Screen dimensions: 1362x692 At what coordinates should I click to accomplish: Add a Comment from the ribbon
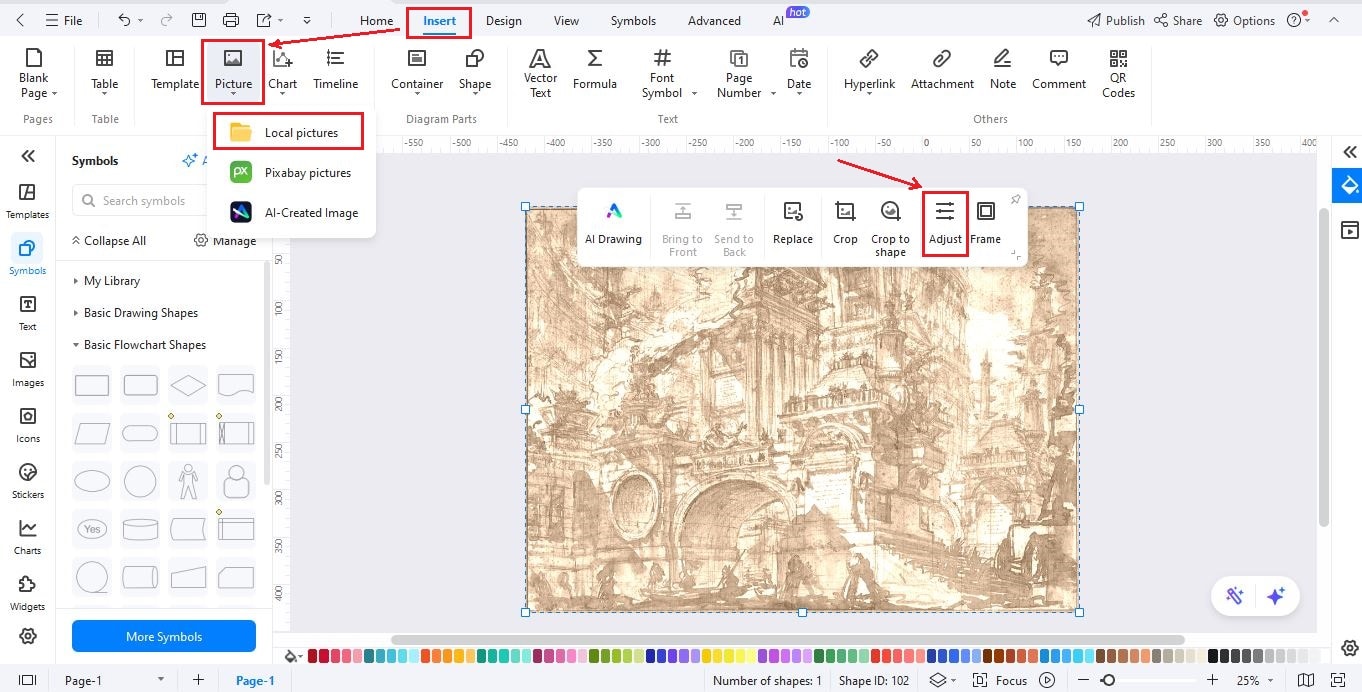[x=1059, y=70]
